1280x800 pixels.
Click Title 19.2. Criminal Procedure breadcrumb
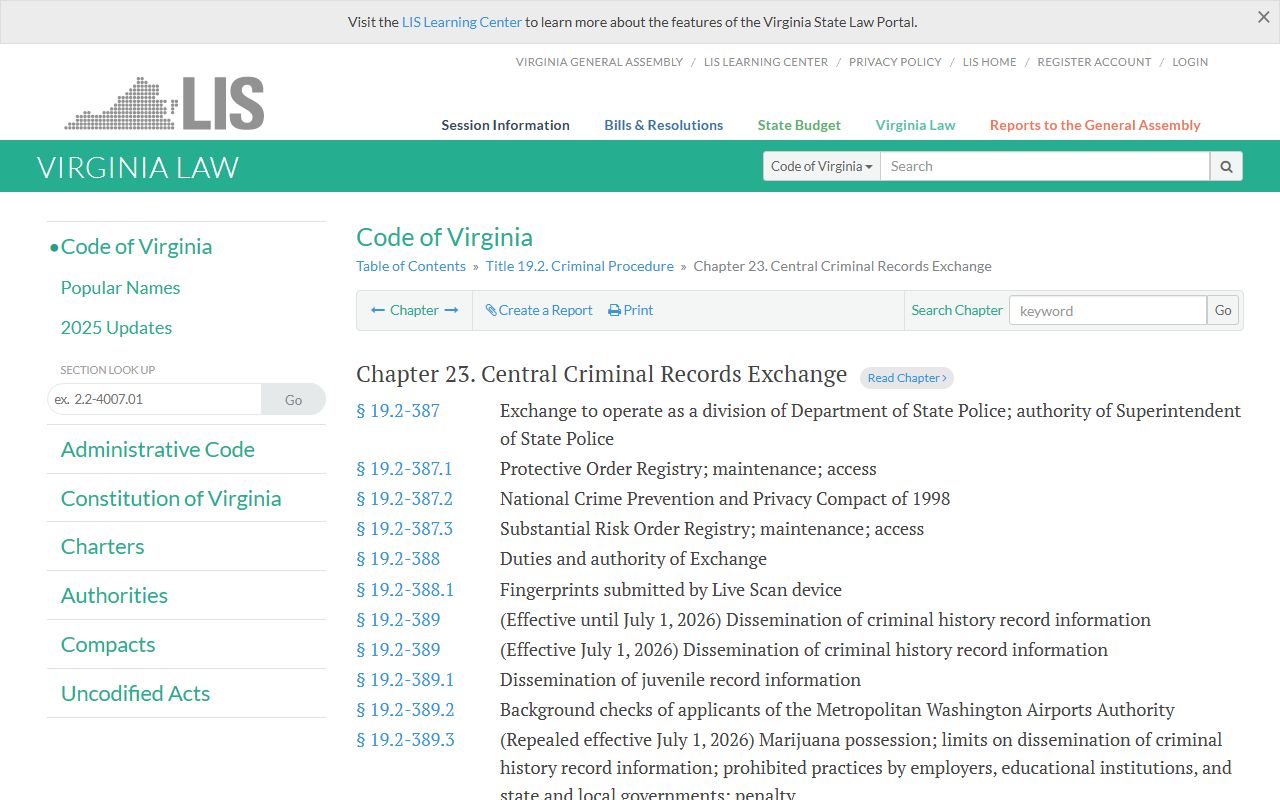click(x=580, y=266)
